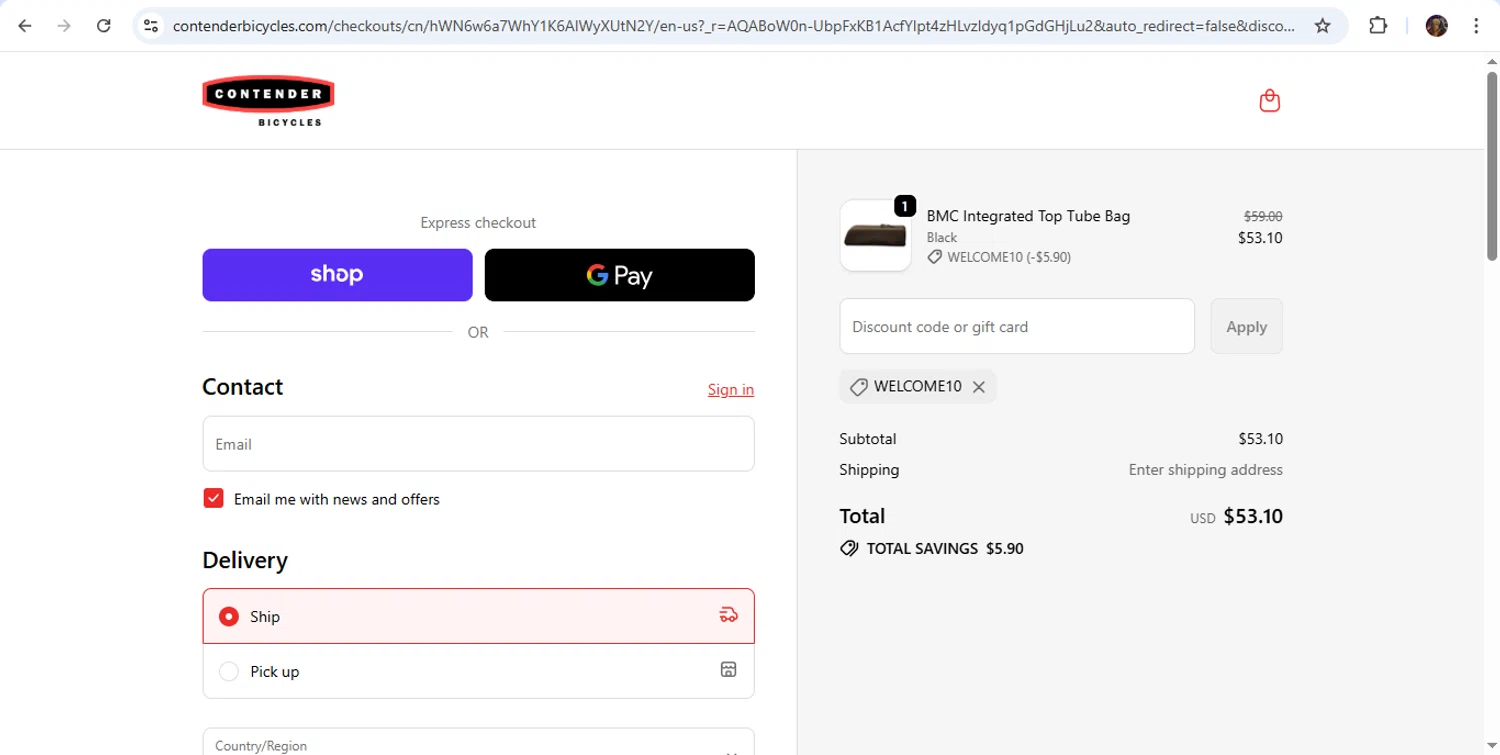Screen dimensions: 1500x755
Task: Focus the Email input field
Action: tap(478, 444)
